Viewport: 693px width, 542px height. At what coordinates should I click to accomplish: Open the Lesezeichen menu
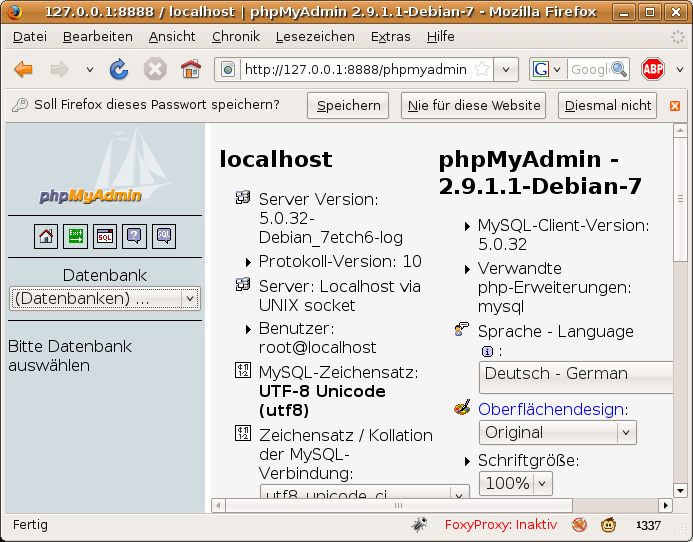(x=315, y=37)
